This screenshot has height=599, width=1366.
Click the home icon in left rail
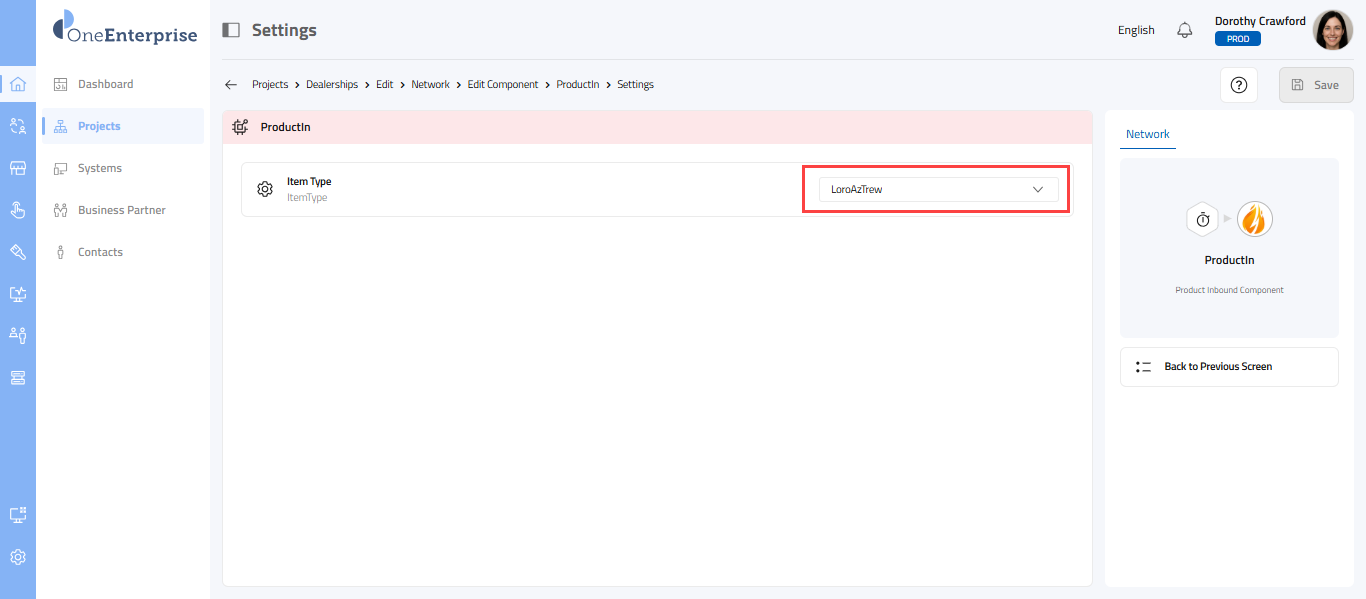[18, 84]
